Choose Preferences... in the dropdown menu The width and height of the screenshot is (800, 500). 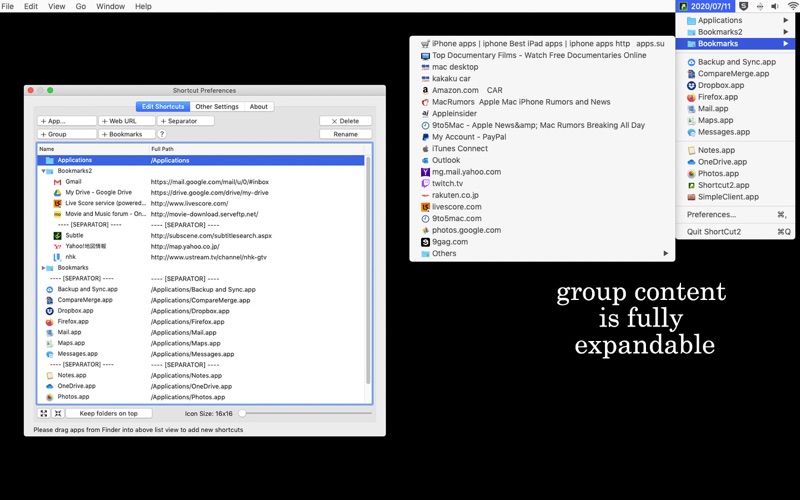735,215
